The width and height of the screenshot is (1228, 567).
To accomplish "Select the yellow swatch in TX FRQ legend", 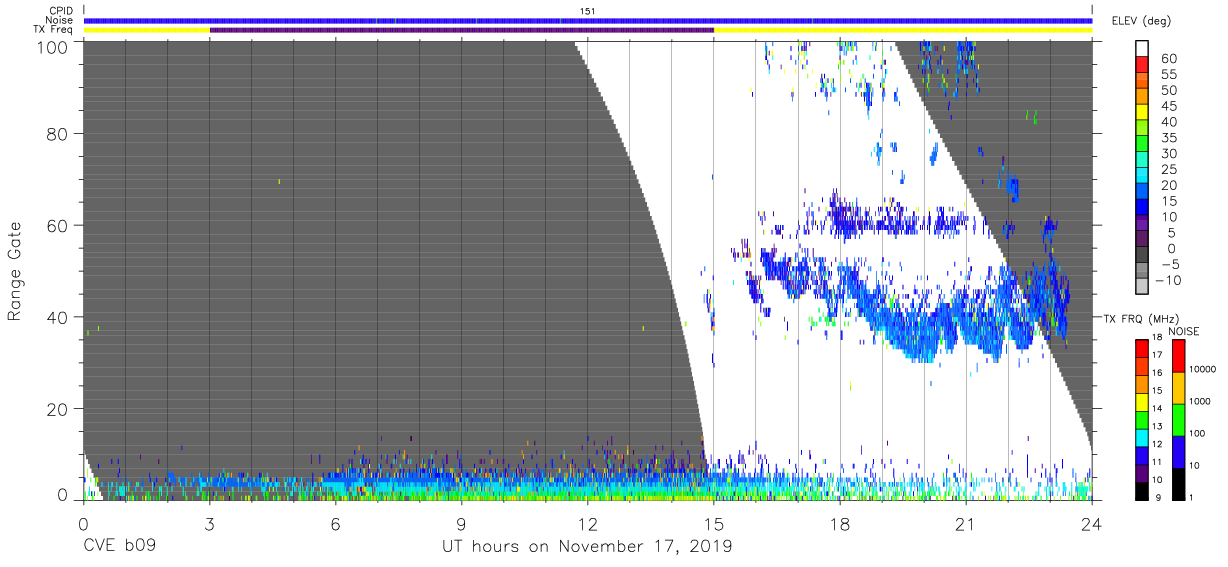I will (1142, 402).
